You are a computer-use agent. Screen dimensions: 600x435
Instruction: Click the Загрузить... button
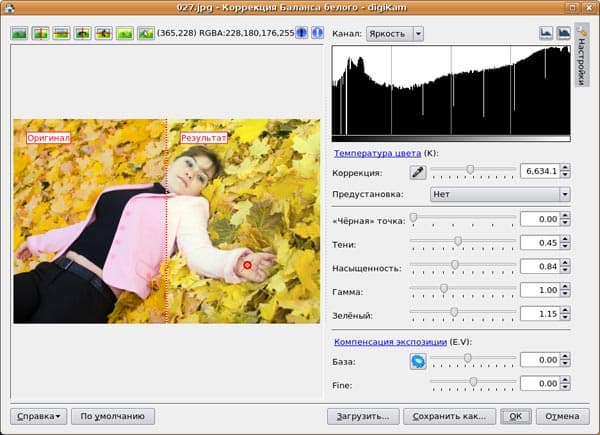363,416
